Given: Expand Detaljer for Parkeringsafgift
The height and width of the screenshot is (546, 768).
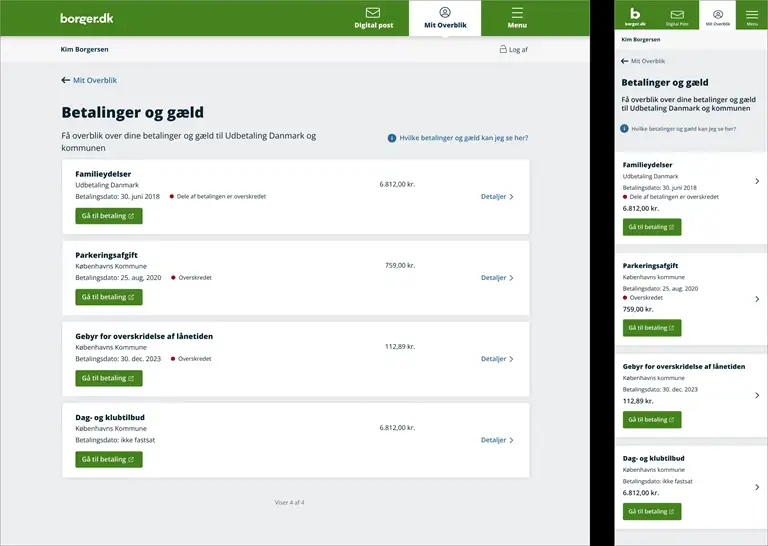Looking at the screenshot, I should click(497, 278).
